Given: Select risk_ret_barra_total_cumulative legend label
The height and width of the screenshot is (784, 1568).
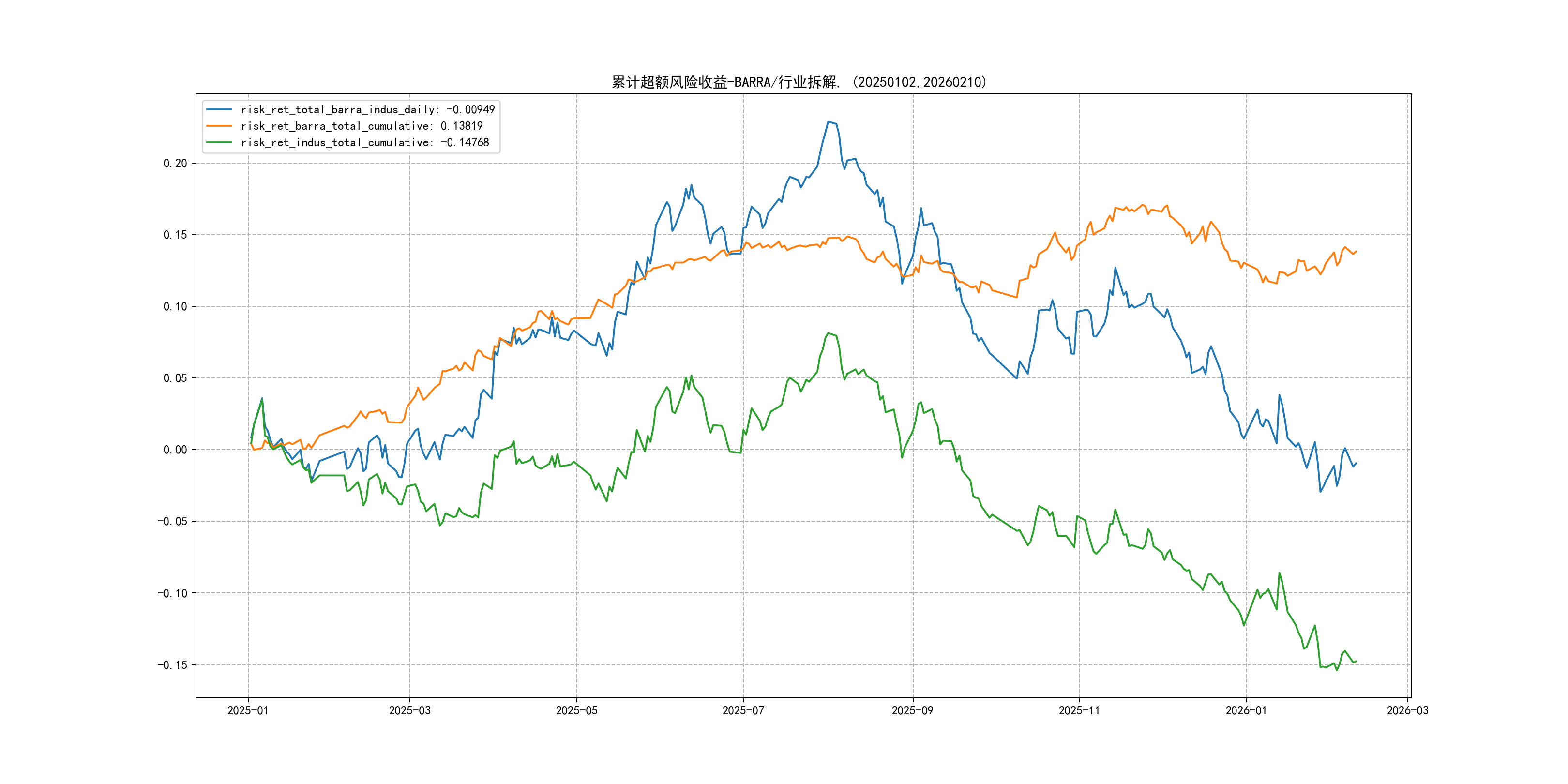Looking at the screenshot, I should 362,126.
